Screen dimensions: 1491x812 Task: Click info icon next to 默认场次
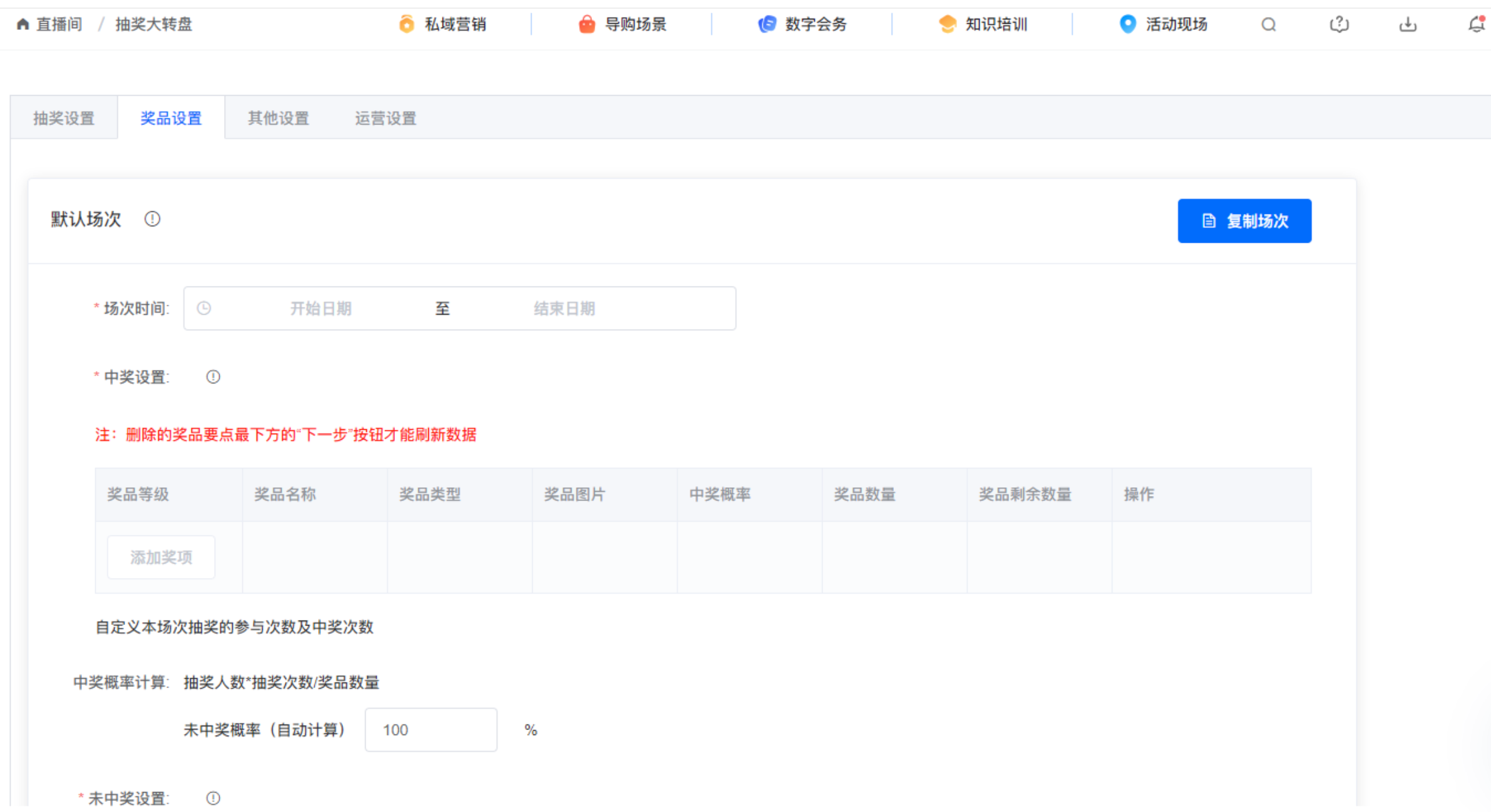152,220
